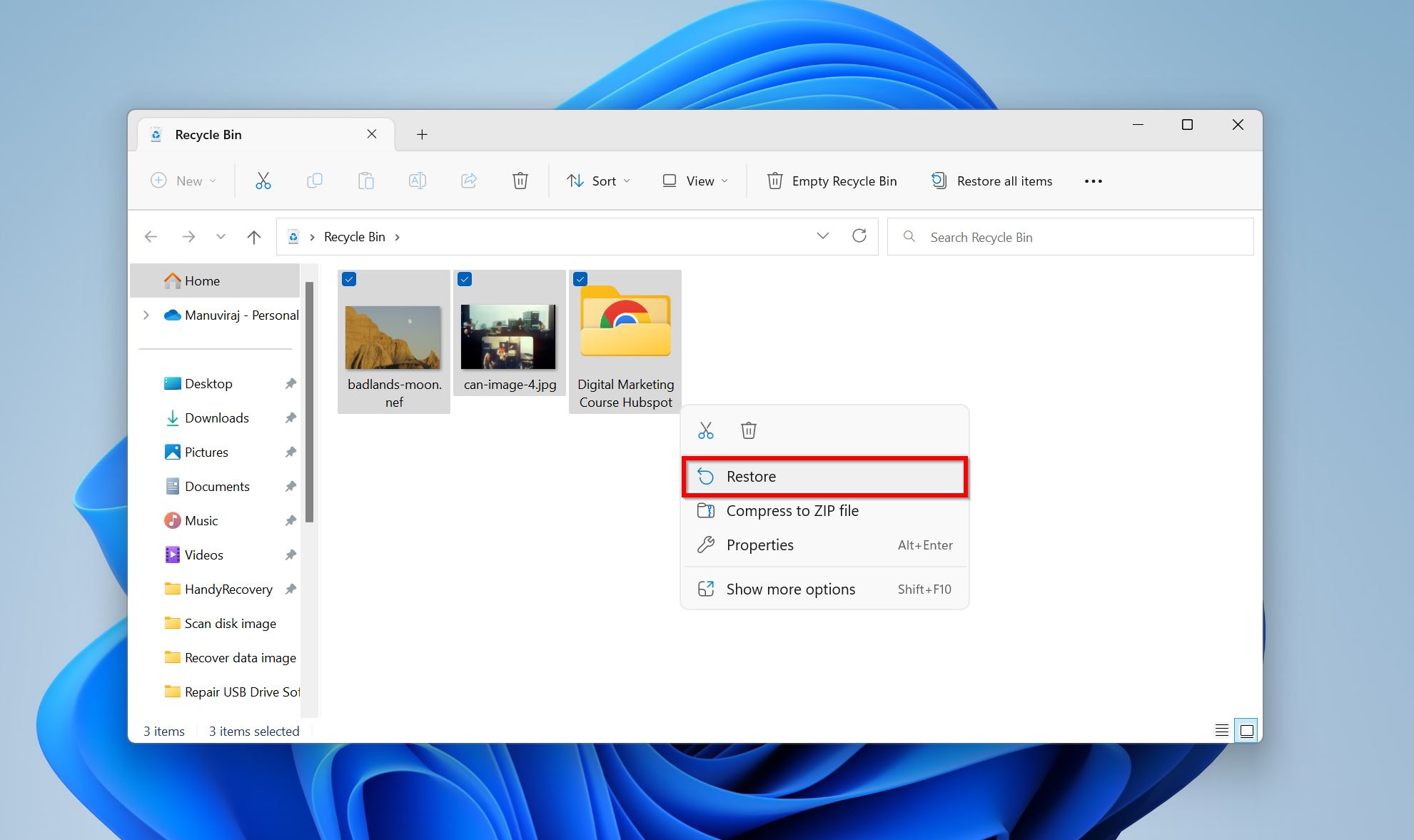Click the Cut icon in toolbar
The image size is (1414, 840).
pyautogui.click(x=264, y=180)
